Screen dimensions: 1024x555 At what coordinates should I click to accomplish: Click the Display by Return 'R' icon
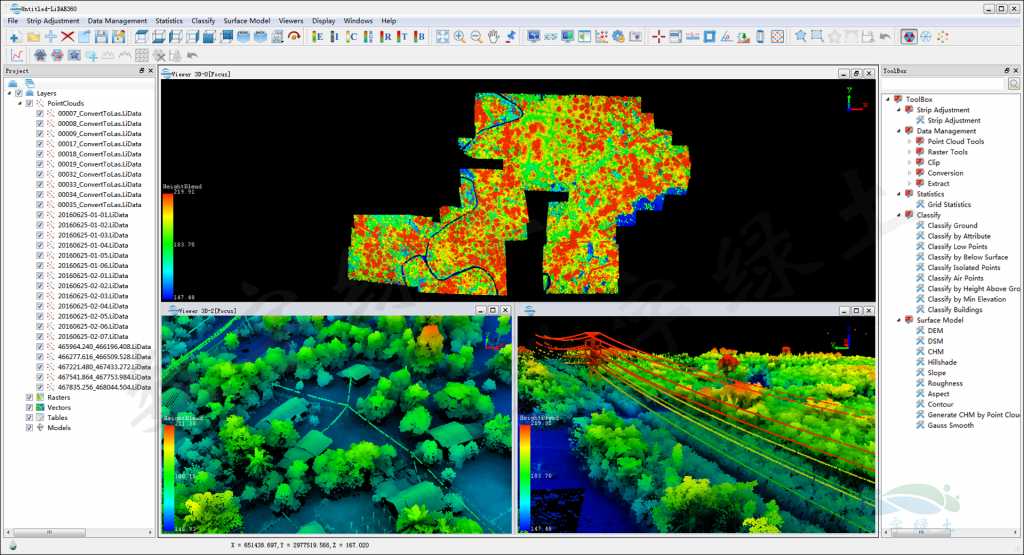[387, 37]
